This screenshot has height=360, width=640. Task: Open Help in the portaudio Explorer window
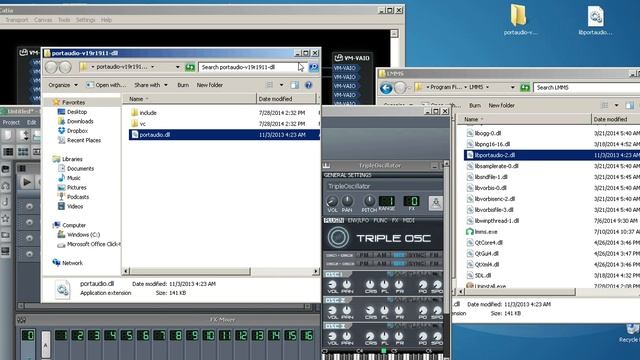[309, 85]
